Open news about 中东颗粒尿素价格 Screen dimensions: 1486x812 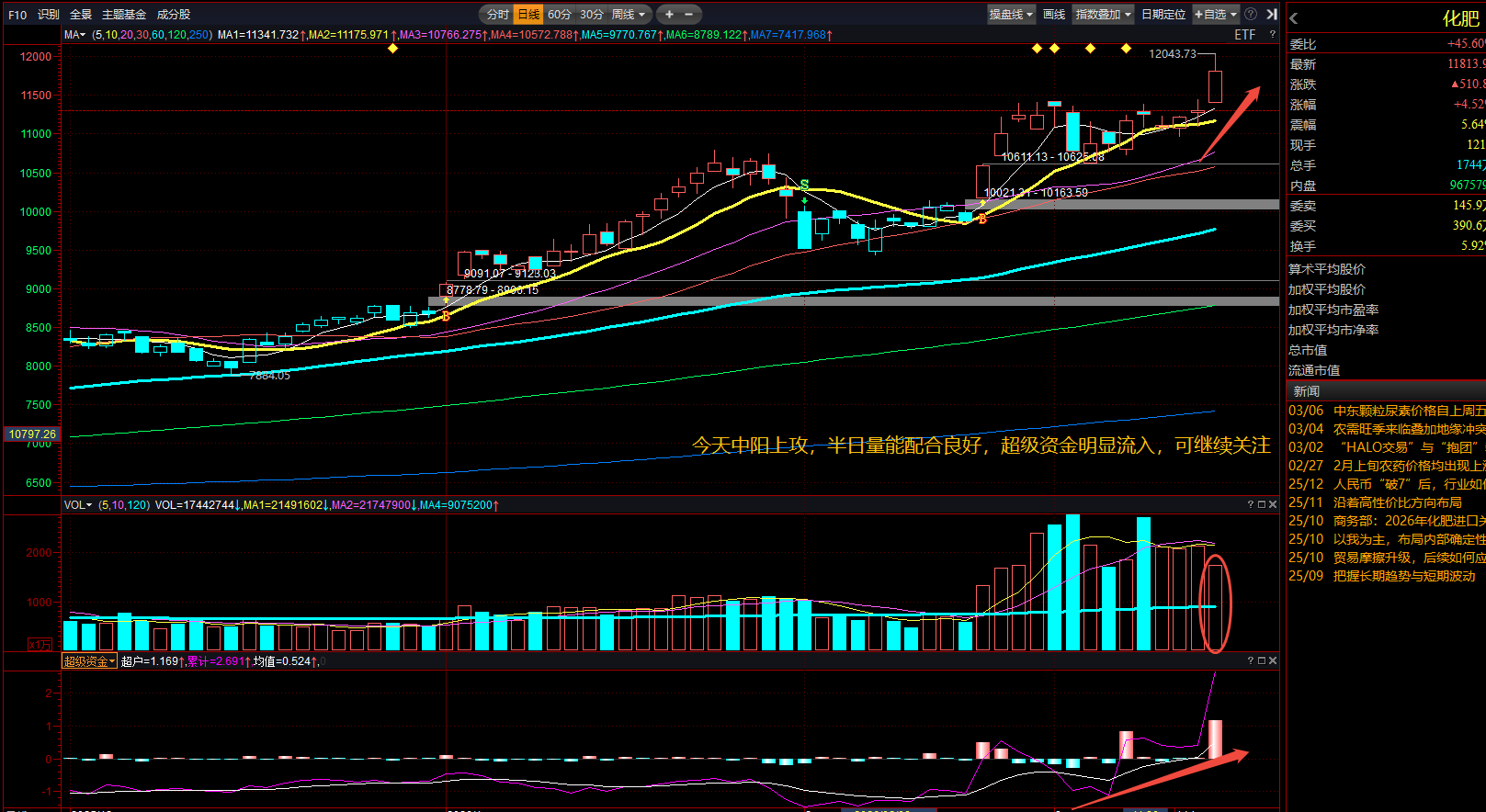[x=1408, y=411]
